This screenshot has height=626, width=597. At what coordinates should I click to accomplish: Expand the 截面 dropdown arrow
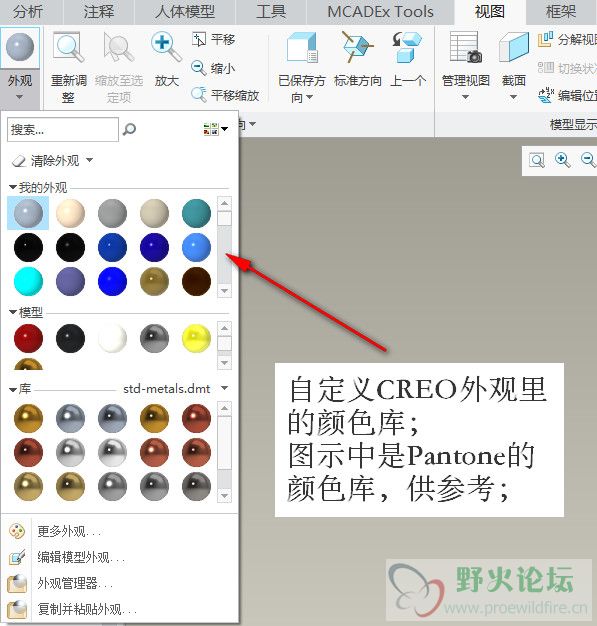(x=514, y=97)
